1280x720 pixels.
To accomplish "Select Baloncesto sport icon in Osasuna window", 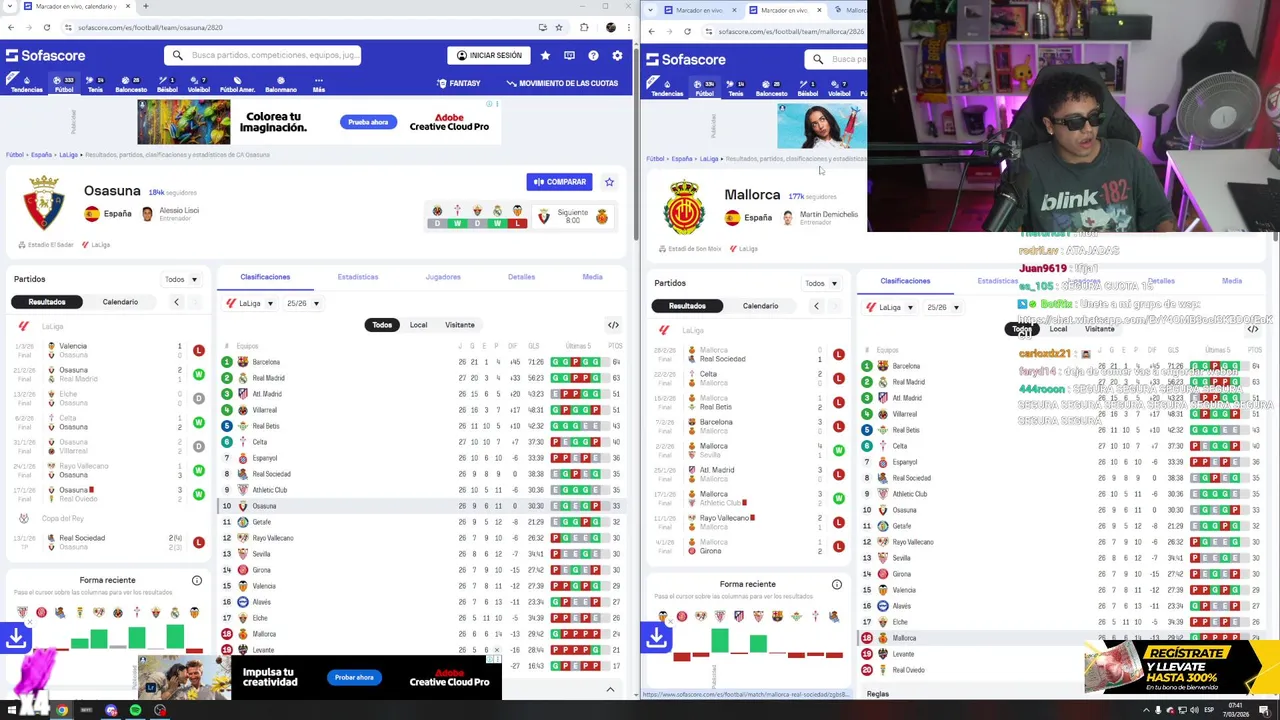I will click(131, 84).
